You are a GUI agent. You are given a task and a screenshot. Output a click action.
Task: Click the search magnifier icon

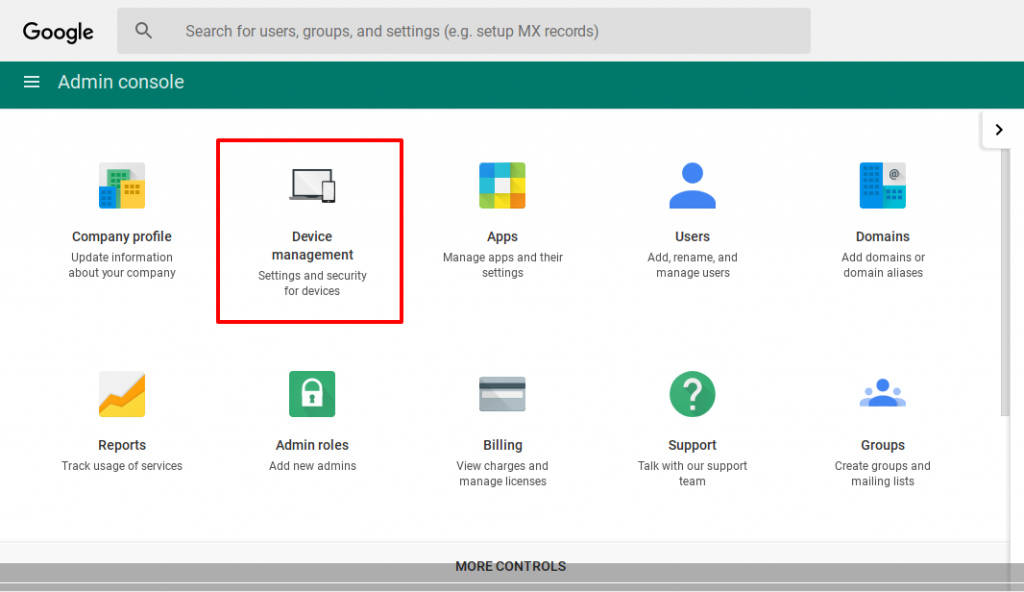click(x=144, y=31)
